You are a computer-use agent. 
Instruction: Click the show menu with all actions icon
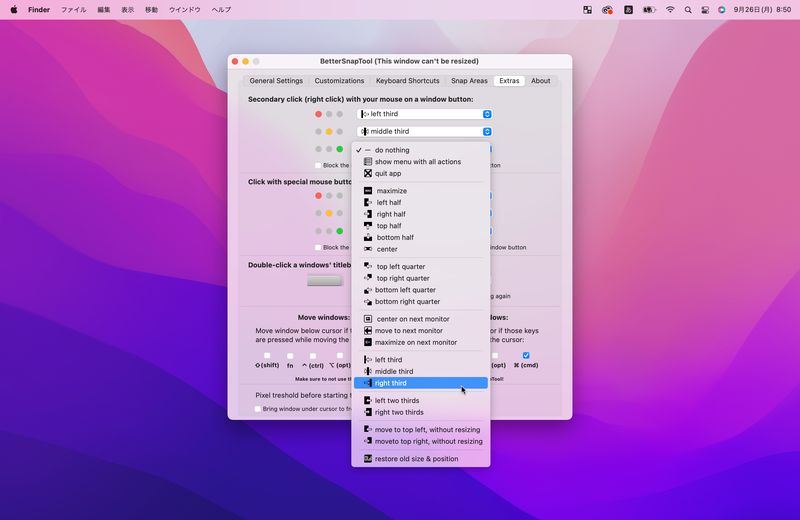click(x=368, y=162)
